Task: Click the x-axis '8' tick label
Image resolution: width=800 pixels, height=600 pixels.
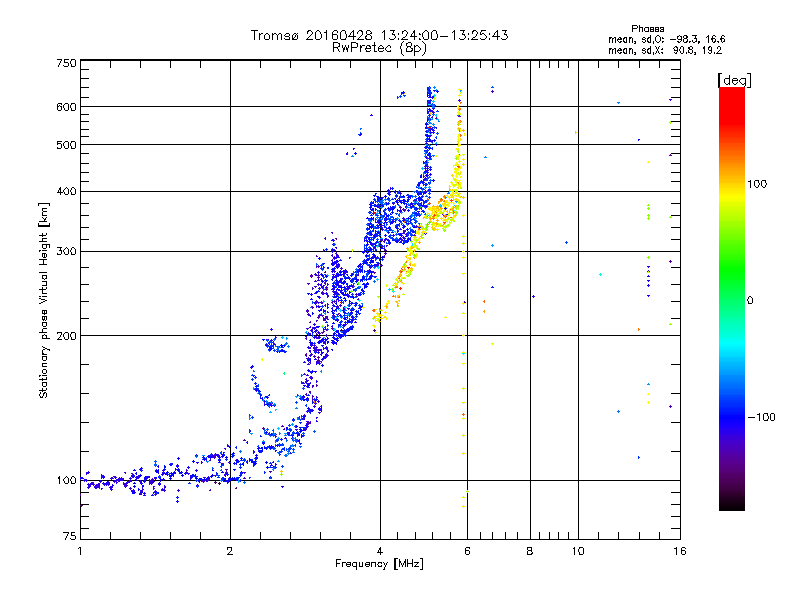Action: 530,551
